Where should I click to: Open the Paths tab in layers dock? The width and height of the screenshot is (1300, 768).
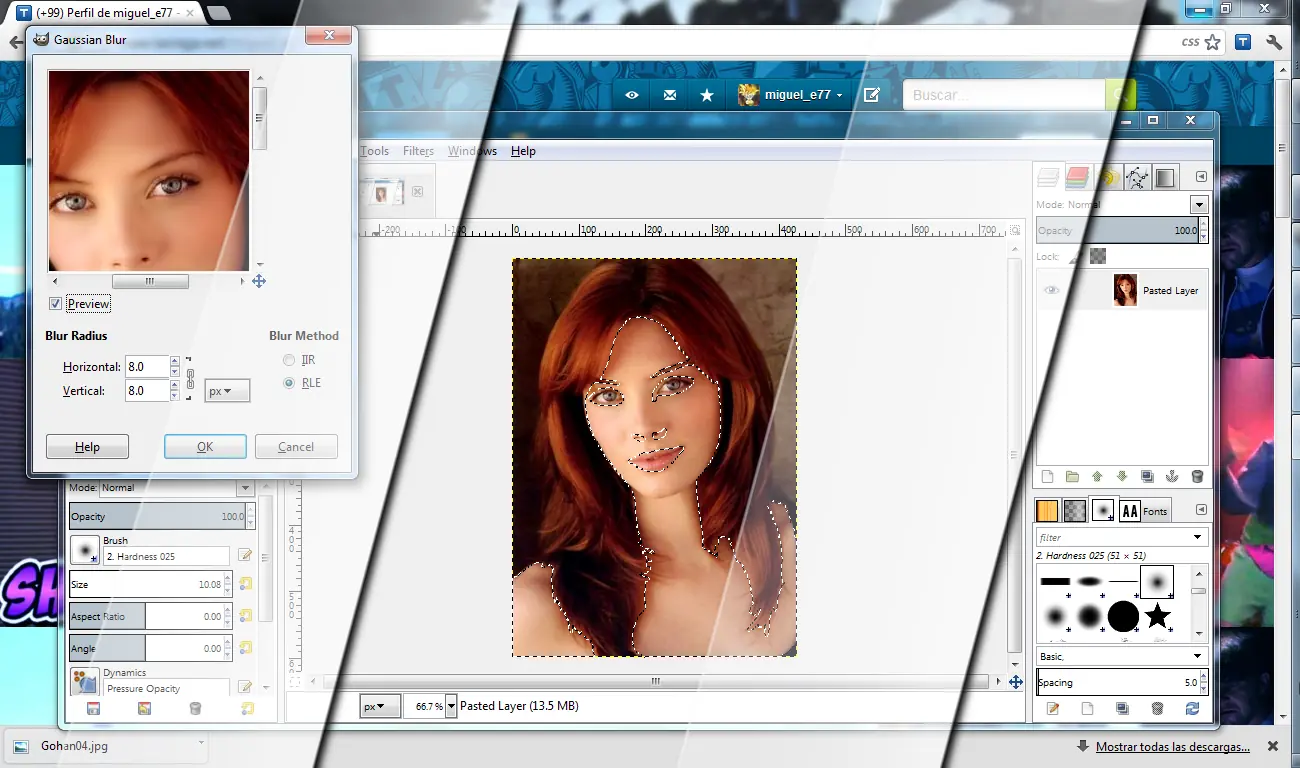tap(1137, 178)
